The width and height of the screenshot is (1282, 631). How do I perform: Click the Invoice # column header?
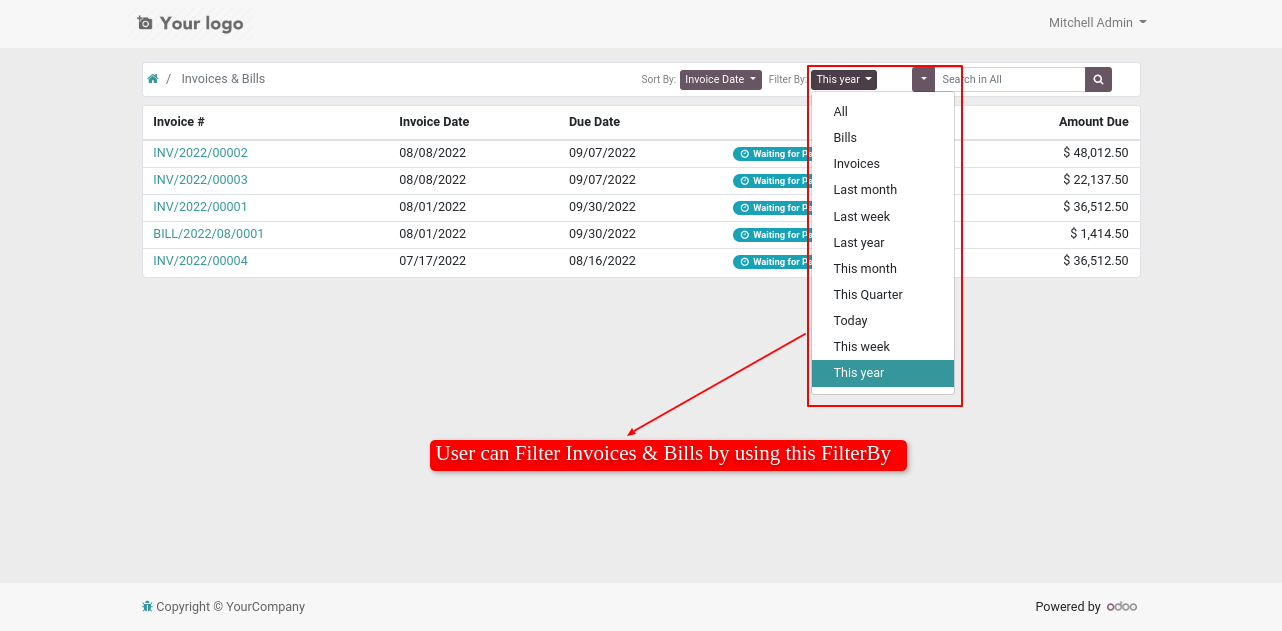tap(179, 122)
